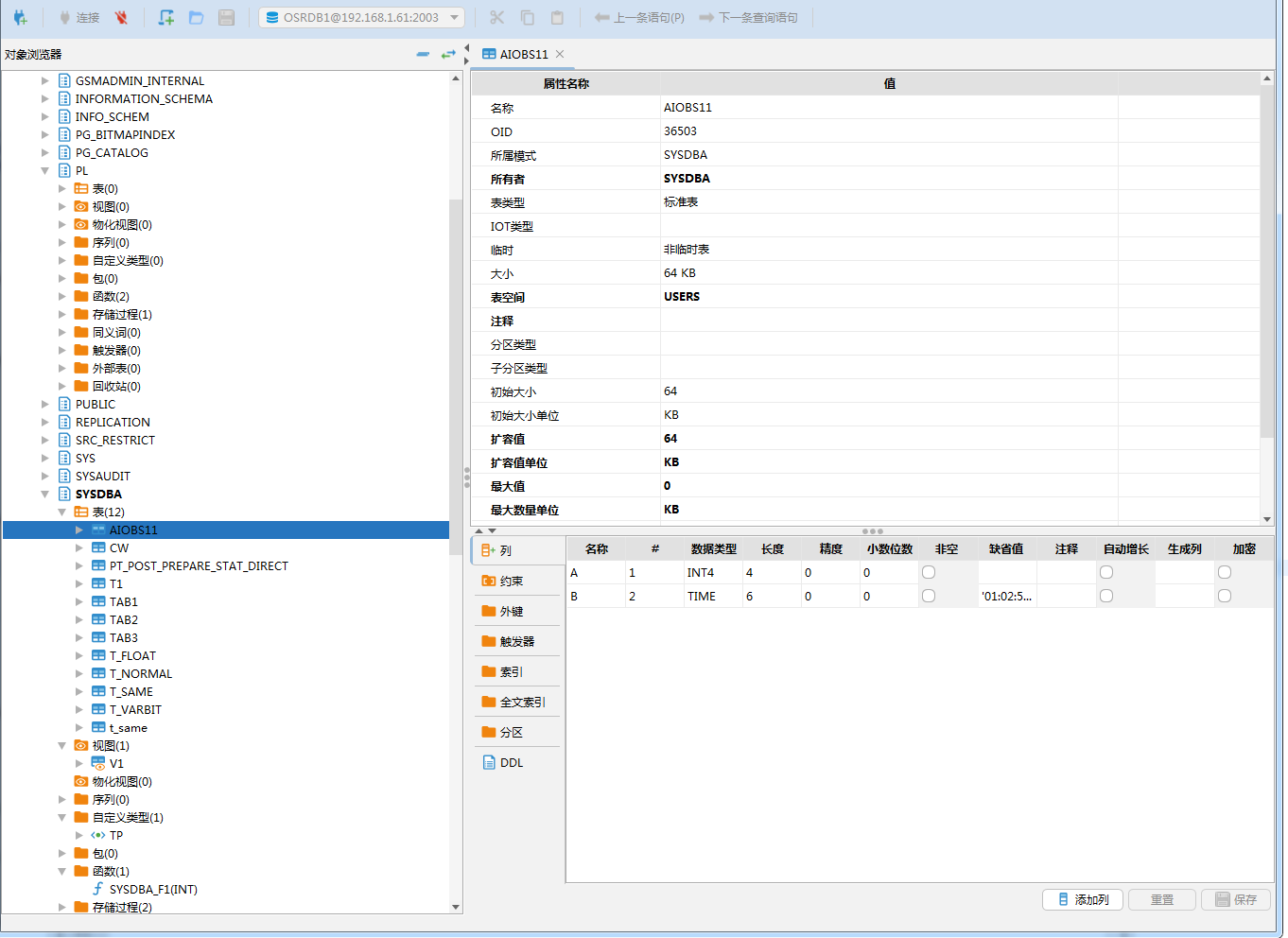Click the collapse-all icon in object browser
The height and width of the screenshot is (938, 1288).
point(423,55)
